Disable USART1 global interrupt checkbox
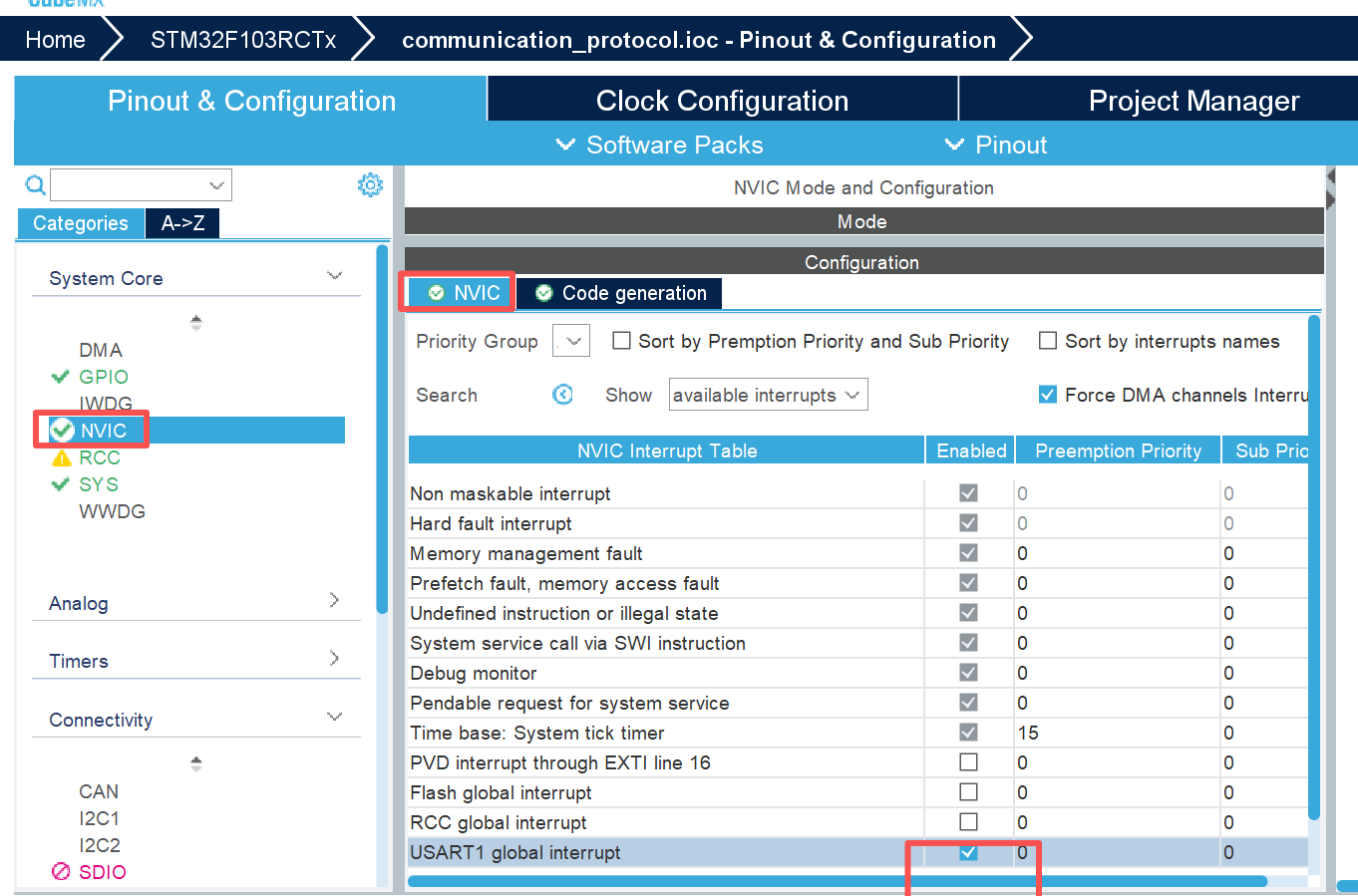This screenshot has height=896, width=1358. [968, 852]
